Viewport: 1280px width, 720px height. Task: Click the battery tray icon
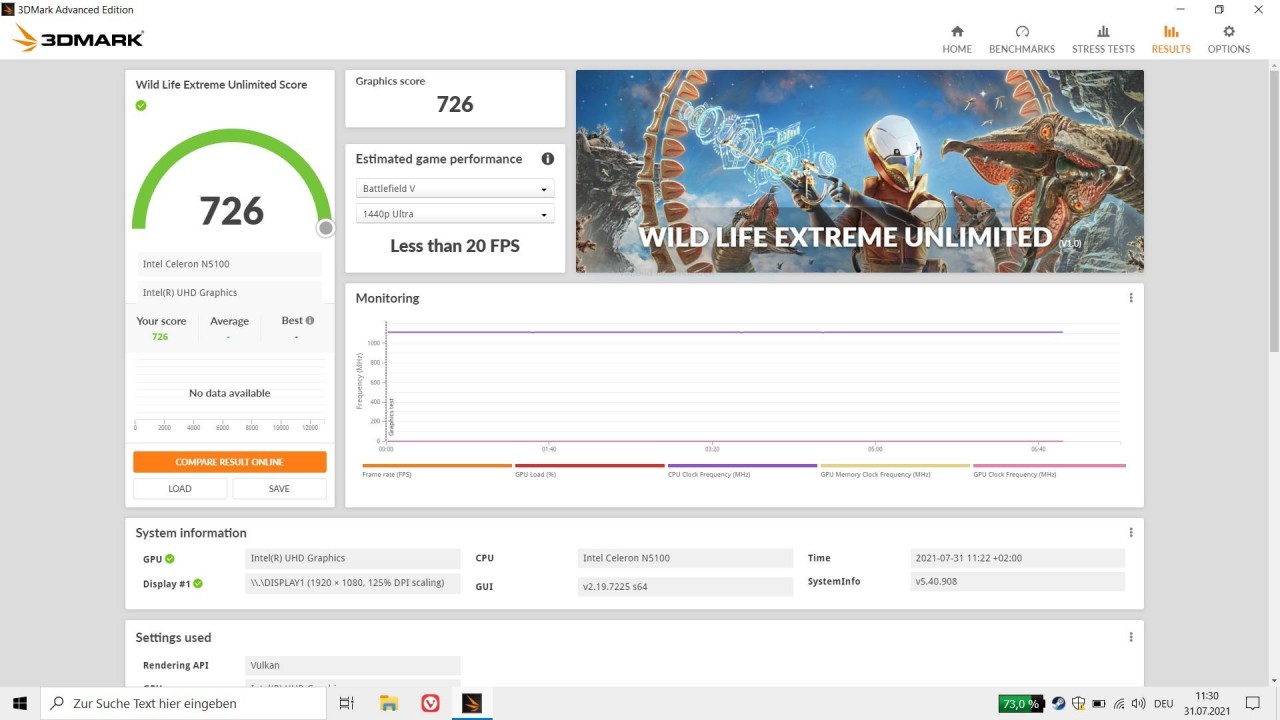[x=1099, y=704]
